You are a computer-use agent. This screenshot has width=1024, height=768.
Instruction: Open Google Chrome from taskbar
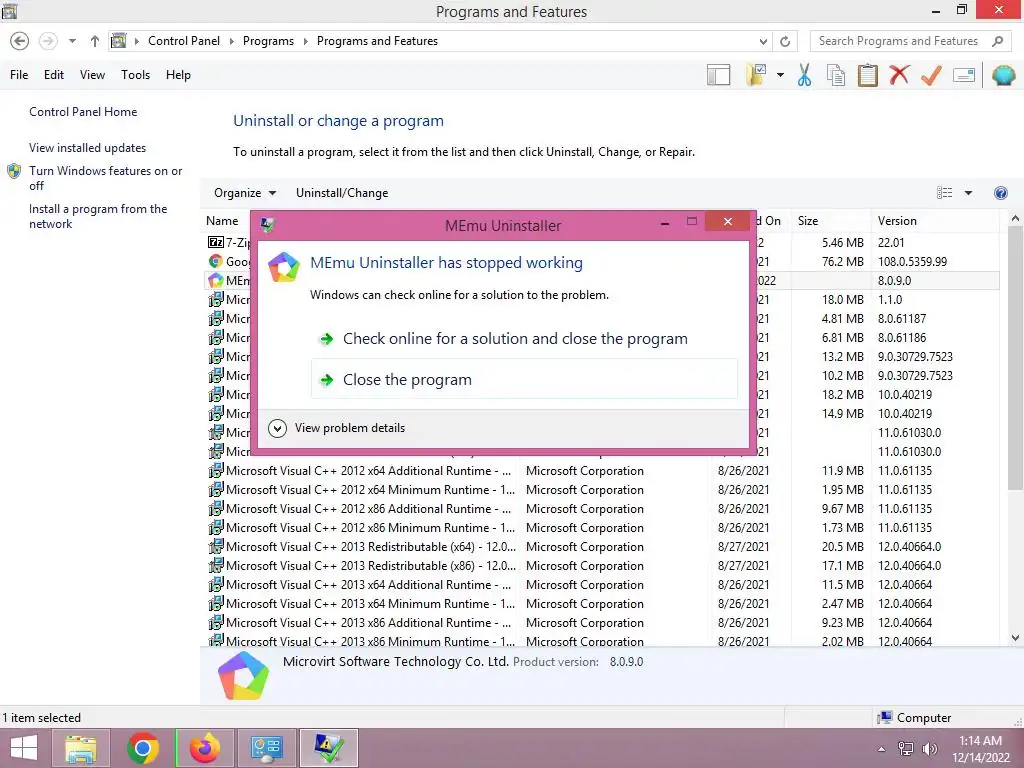(x=143, y=748)
